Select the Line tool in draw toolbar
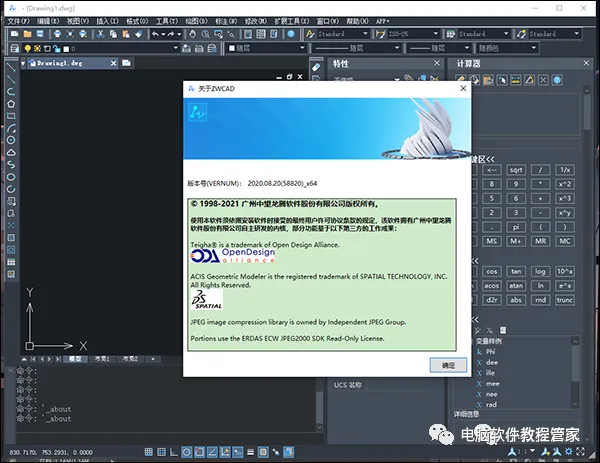600x463 pixels. point(11,67)
